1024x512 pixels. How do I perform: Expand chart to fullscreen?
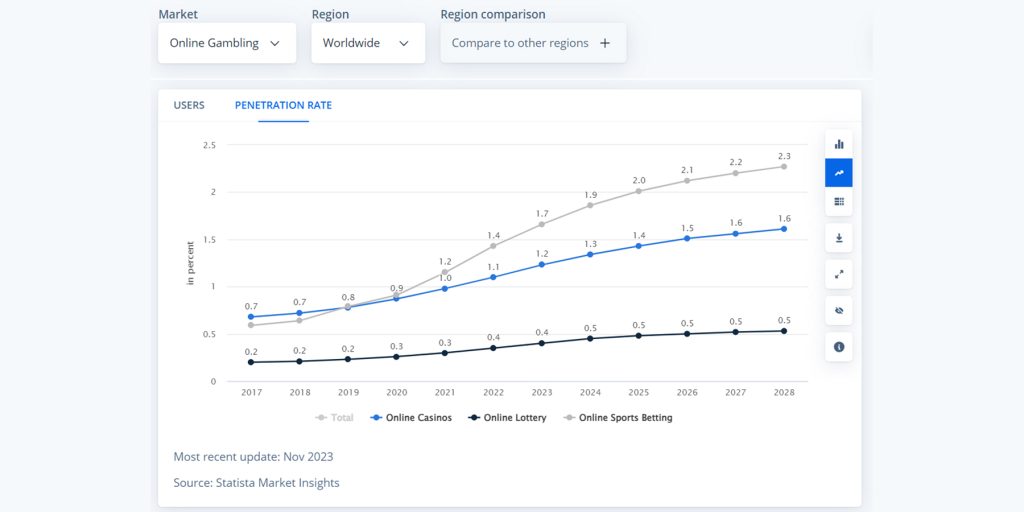tap(839, 274)
